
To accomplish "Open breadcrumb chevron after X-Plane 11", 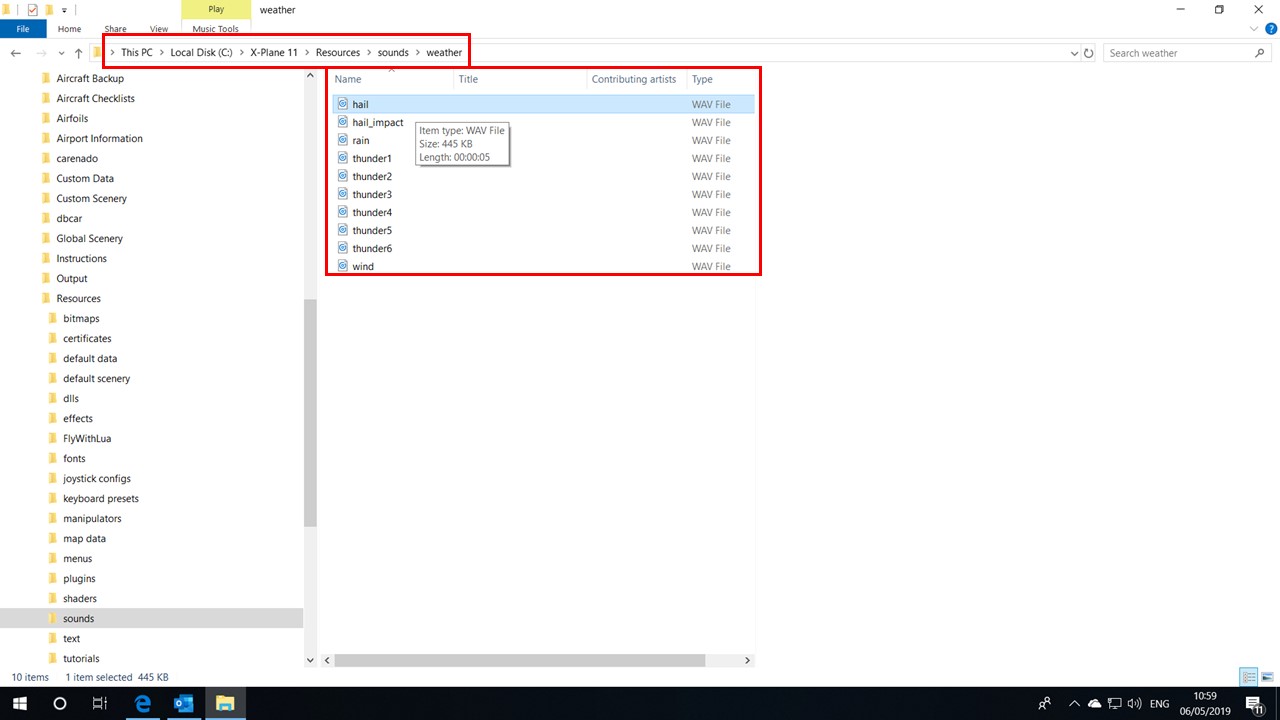I will [307, 53].
